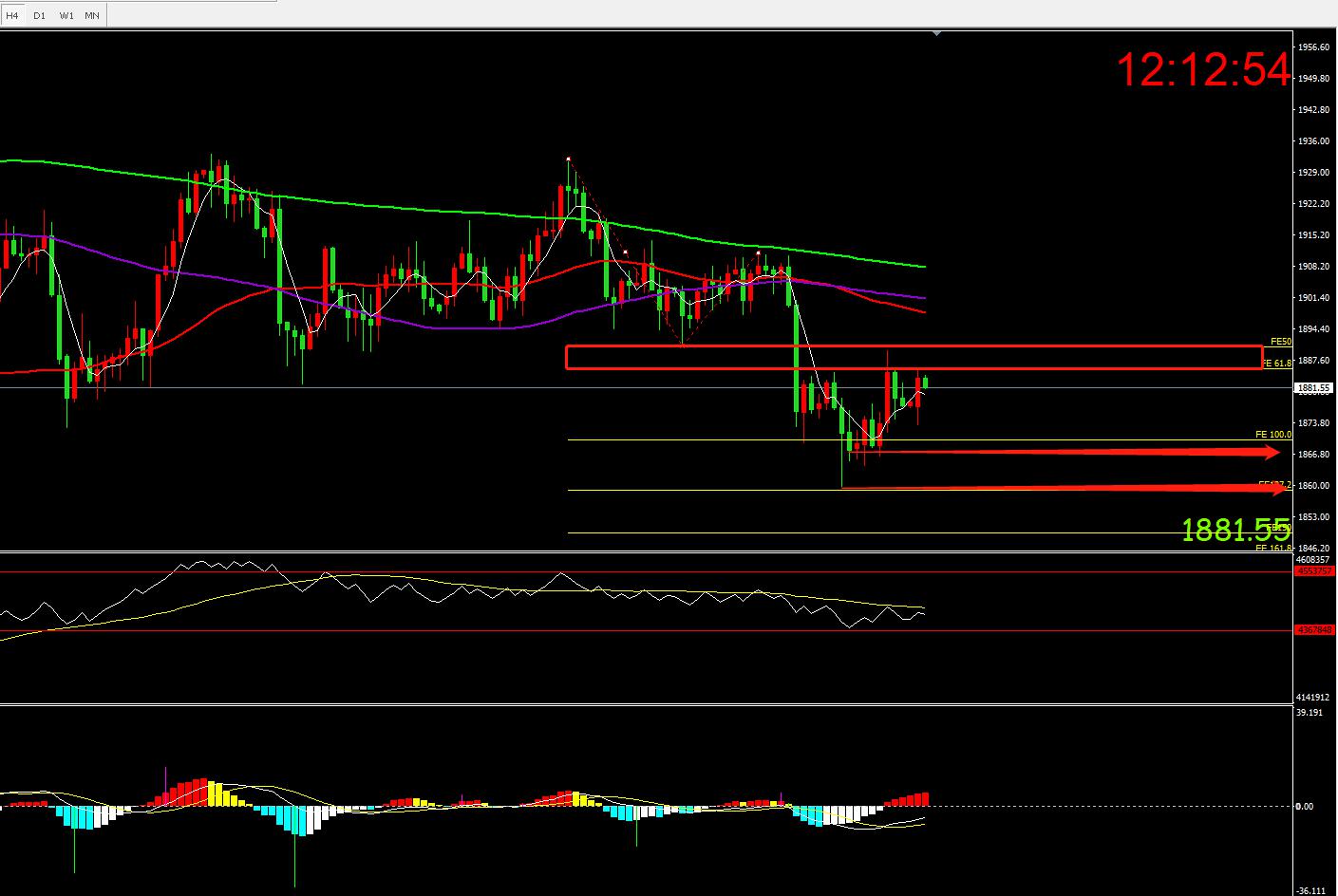This screenshot has width=1338, height=896.
Task: Click the 1873.80 price scale value
Action: (x=1312, y=422)
